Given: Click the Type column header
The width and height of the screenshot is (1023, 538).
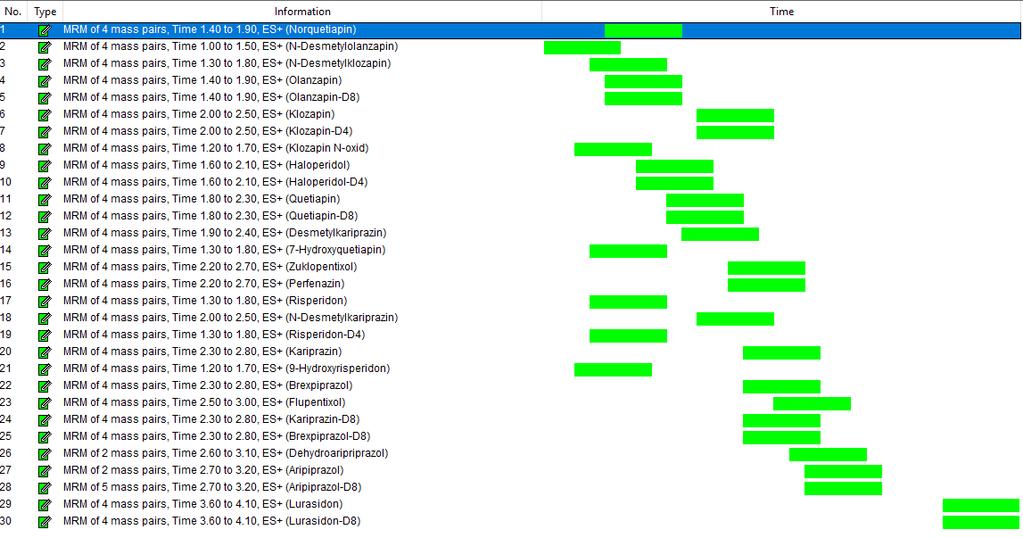Looking at the screenshot, I should 45,11.
